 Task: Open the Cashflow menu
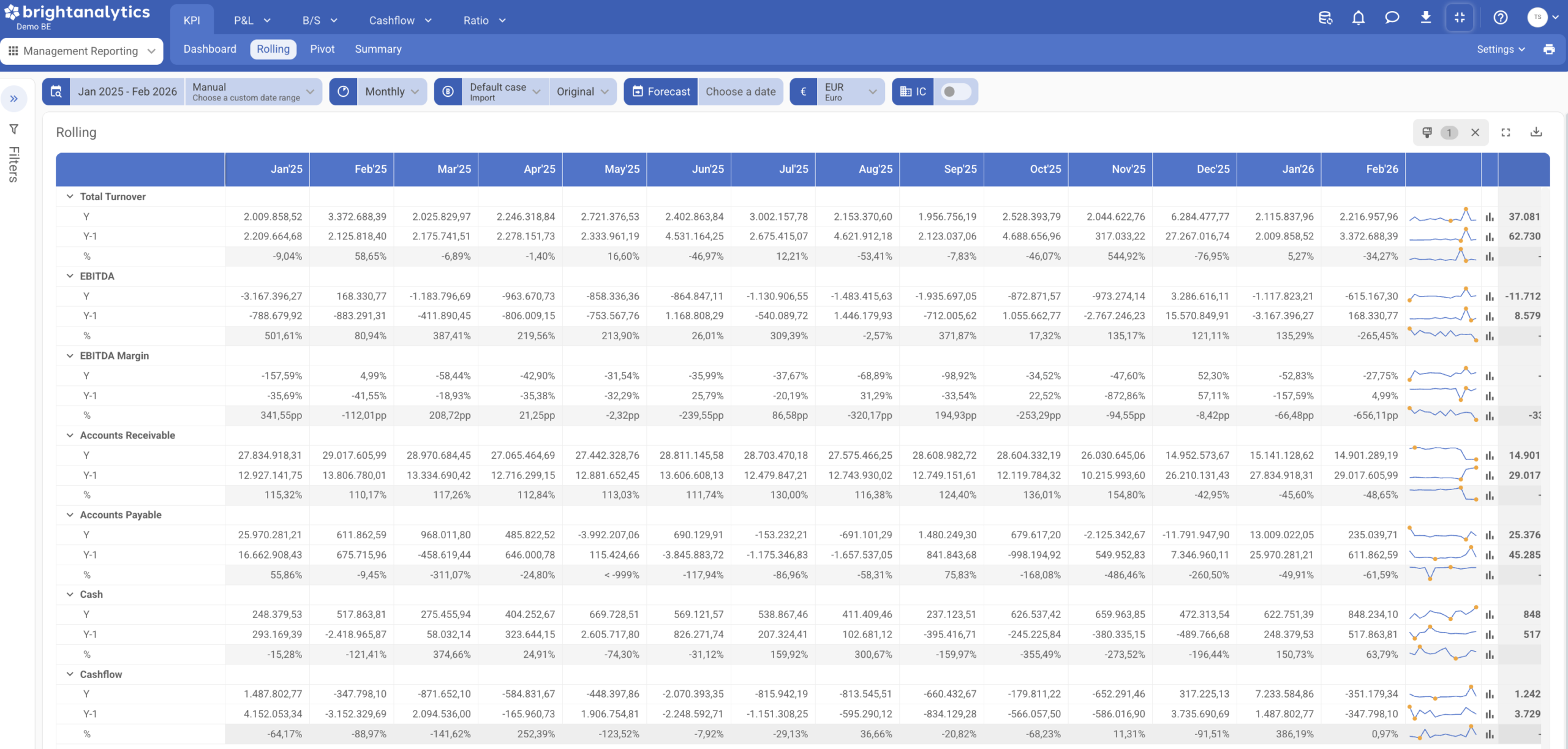(401, 20)
